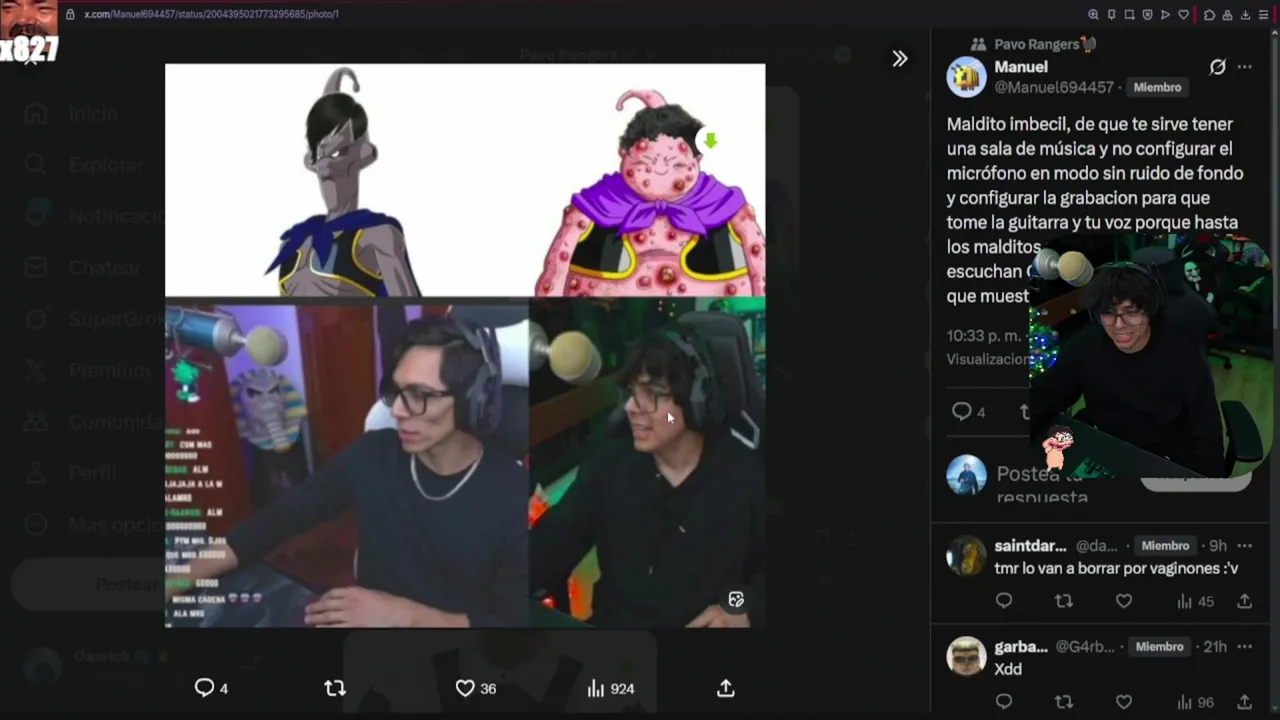
Task: Click the 'Xdd' reply text
Action: 1008,669
